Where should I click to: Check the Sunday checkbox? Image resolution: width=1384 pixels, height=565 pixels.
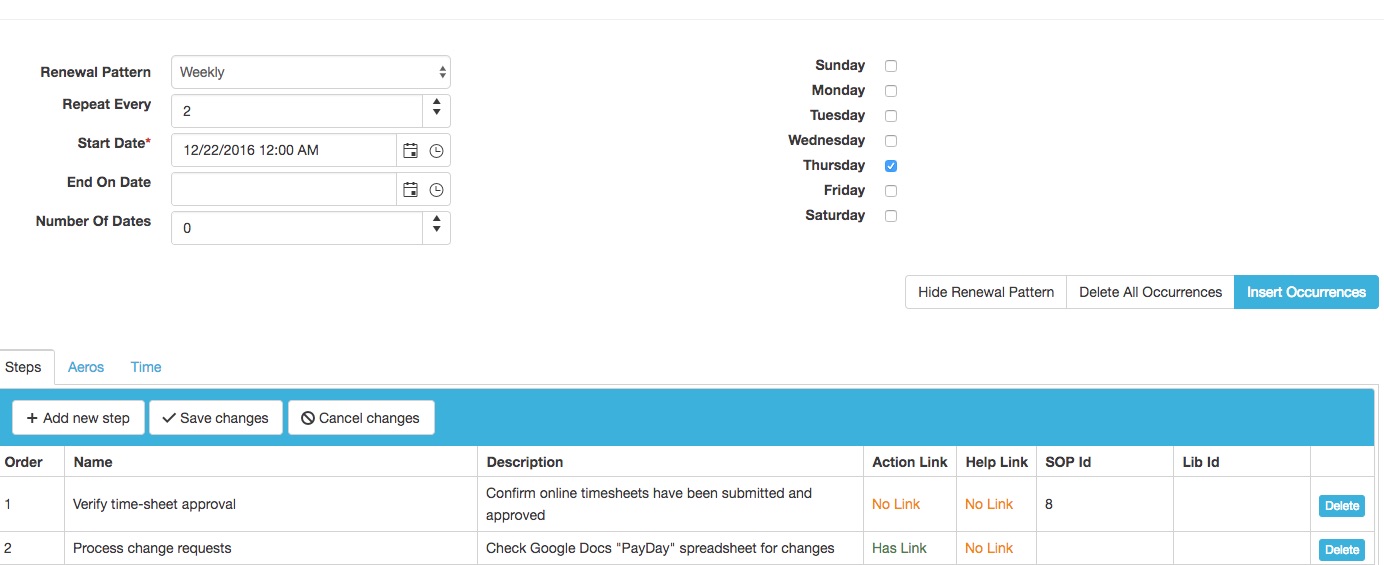click(x=891, y=66)
